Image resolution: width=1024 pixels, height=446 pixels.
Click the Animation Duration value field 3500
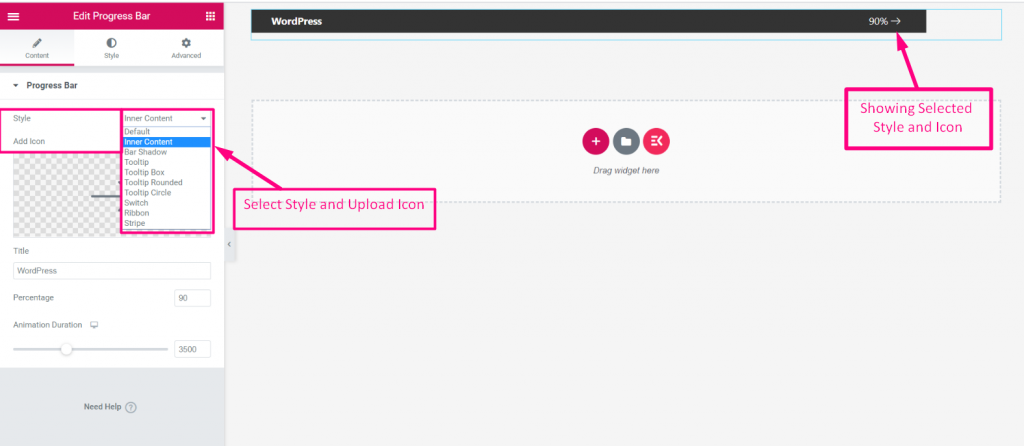click(193, 349)
